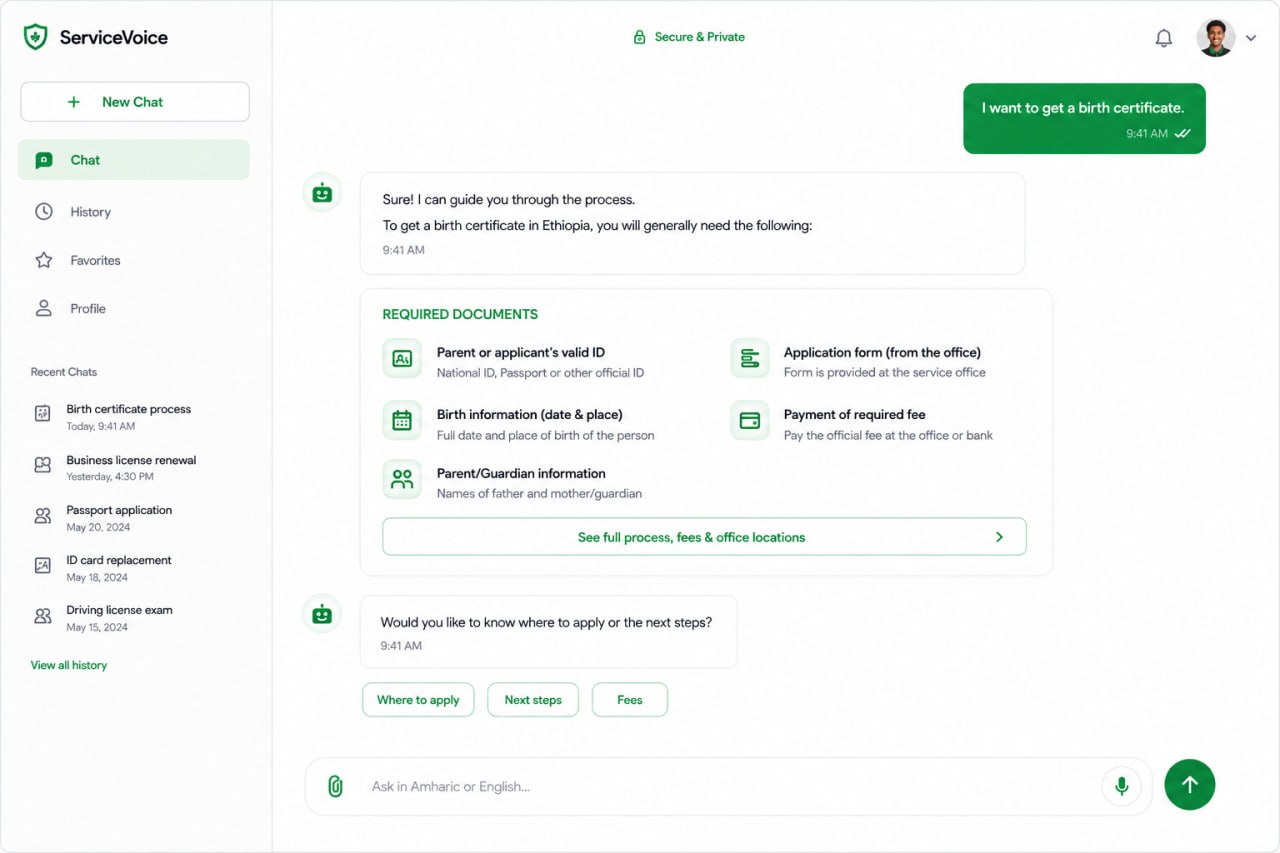1280x853 pixels.
Task: Click the REQUIRED DOCUMENTS heading
Action: pyautogui.click(x=460, y=314)
